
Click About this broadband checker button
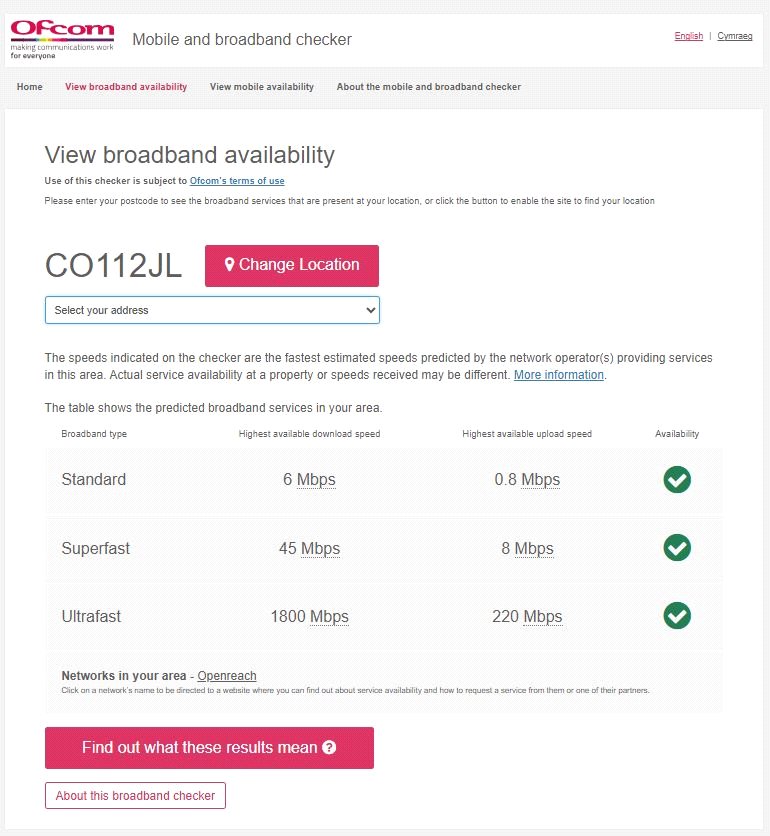(136, 796)
